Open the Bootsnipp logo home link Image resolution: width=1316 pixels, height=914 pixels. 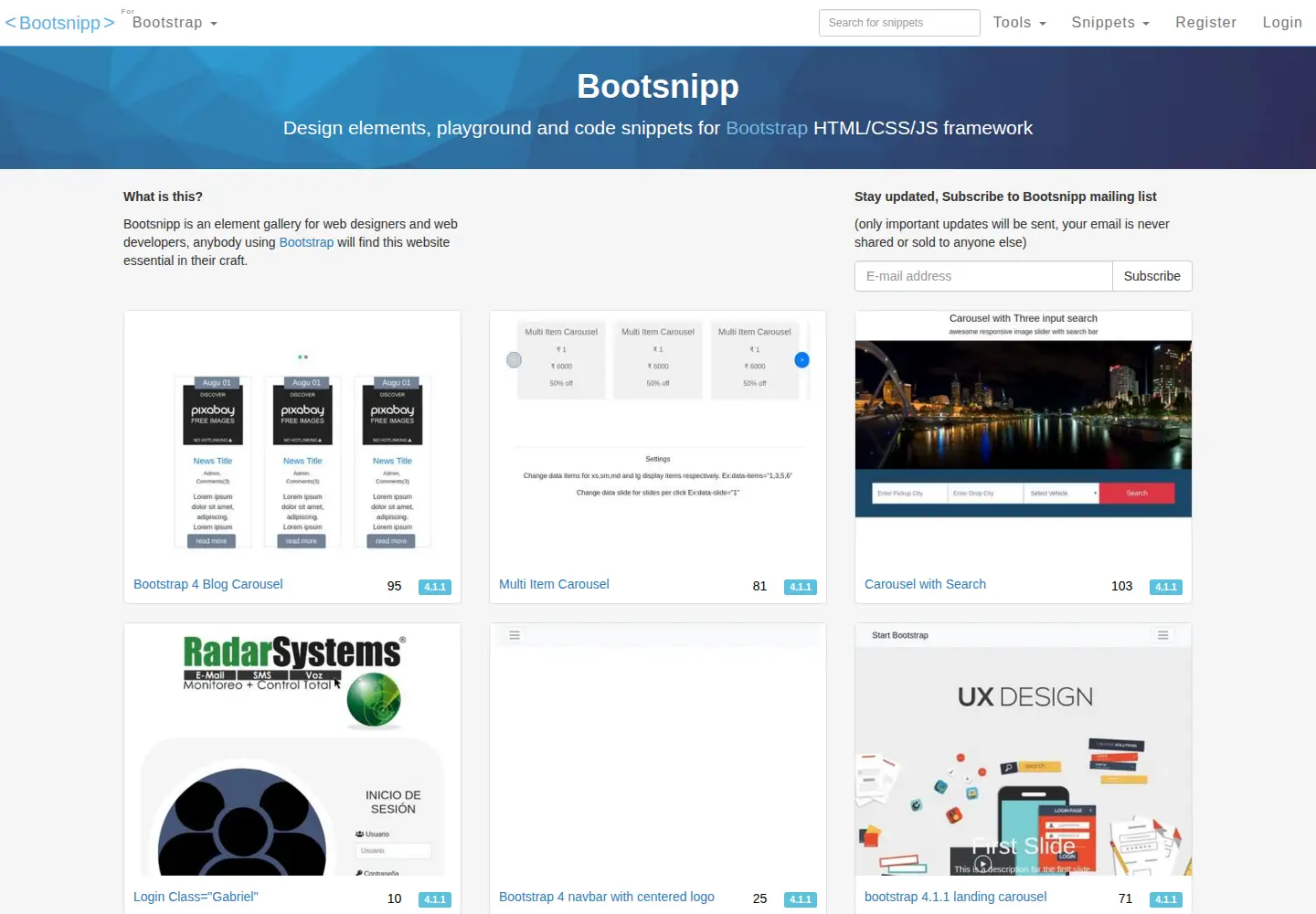coord(59,23)
